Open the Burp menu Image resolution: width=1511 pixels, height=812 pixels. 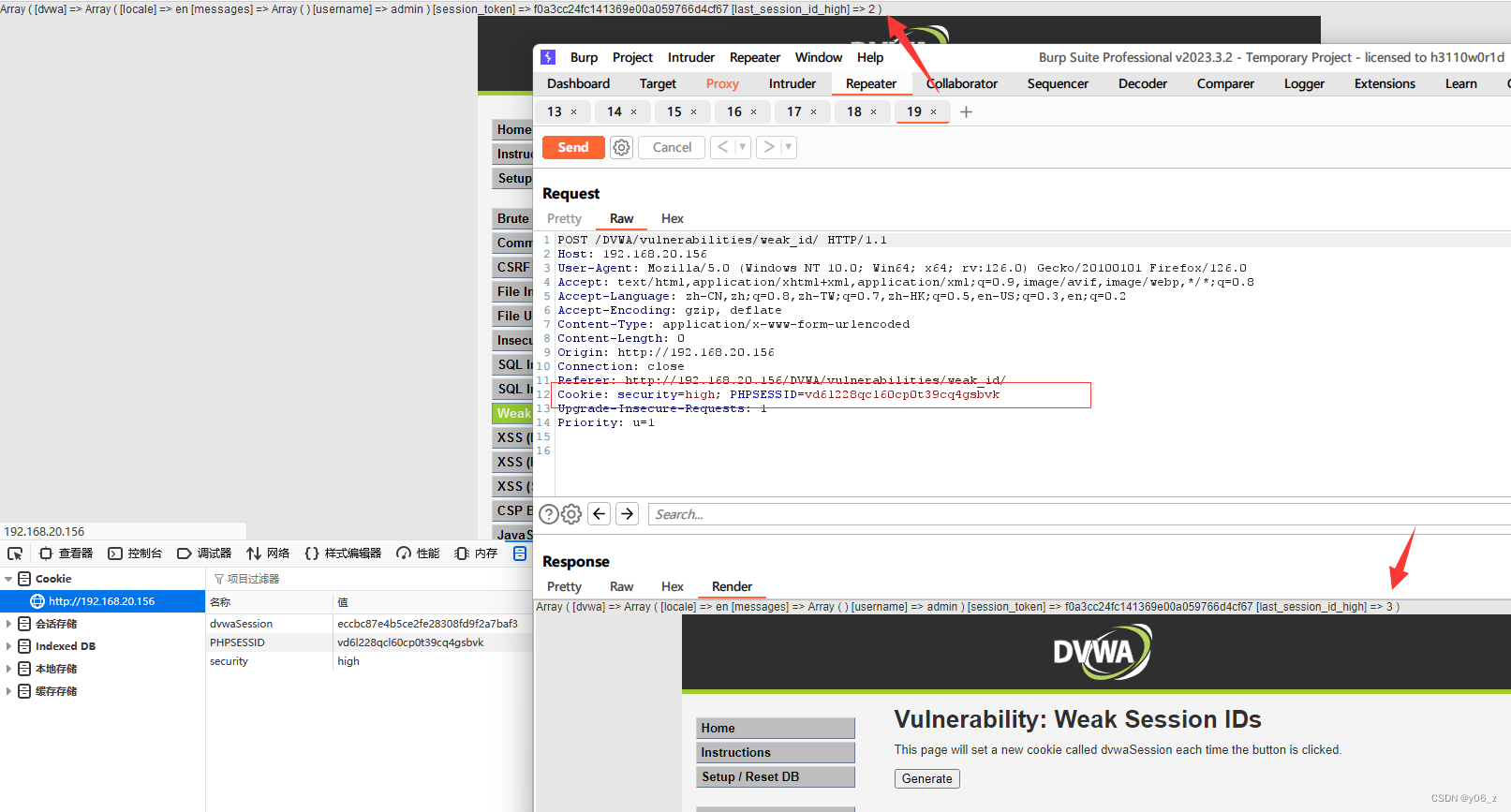pos(584,57)
